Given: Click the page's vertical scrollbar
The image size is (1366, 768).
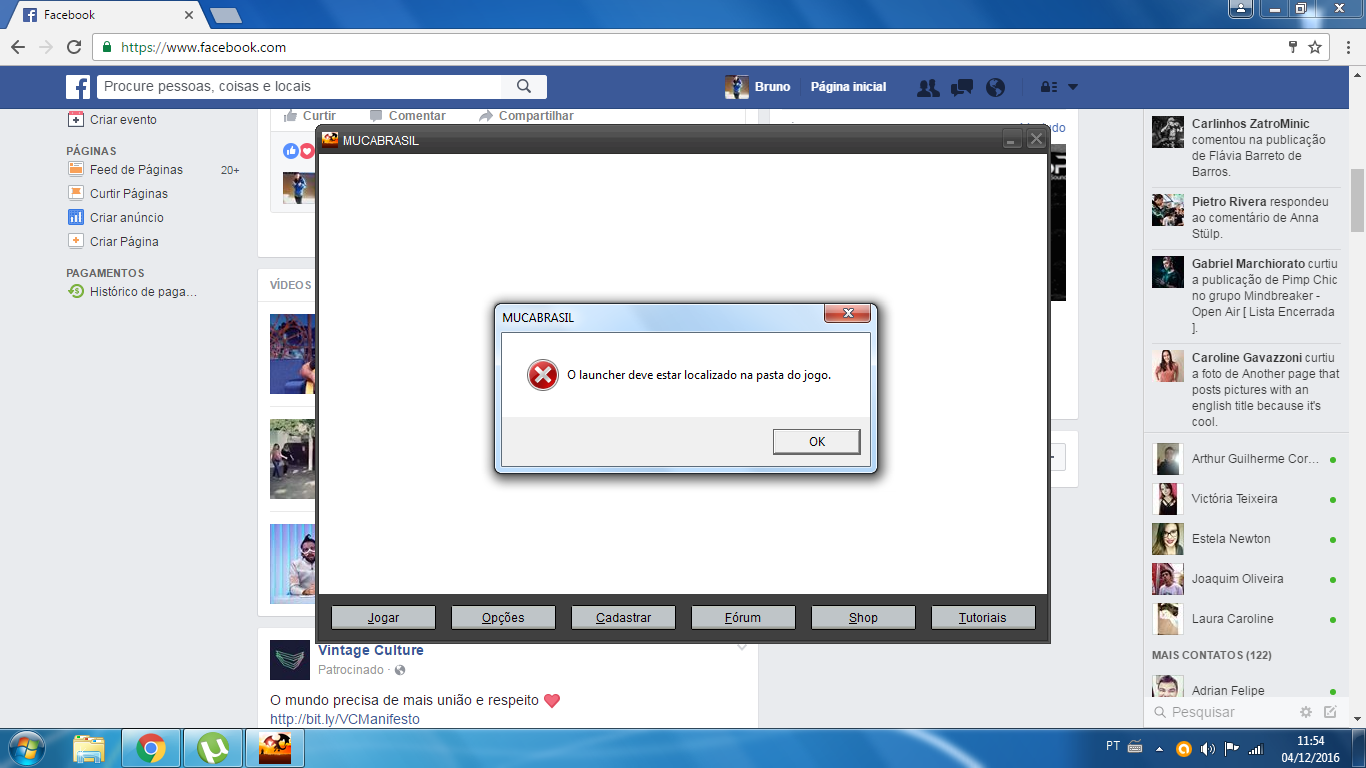Looking at the screenshot, I should point(1357,200).
